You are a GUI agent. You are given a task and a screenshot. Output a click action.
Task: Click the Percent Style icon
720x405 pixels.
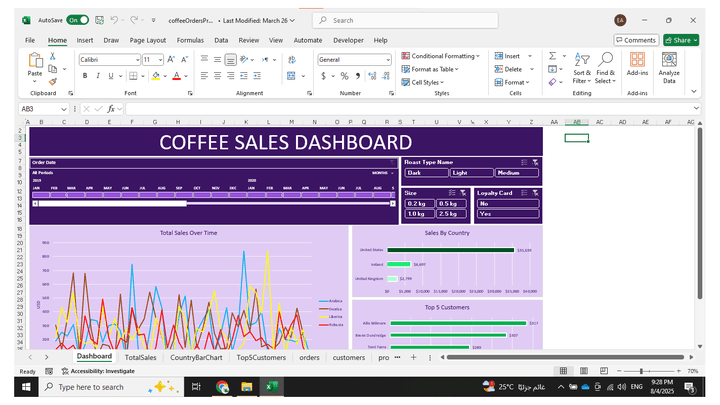344,76
